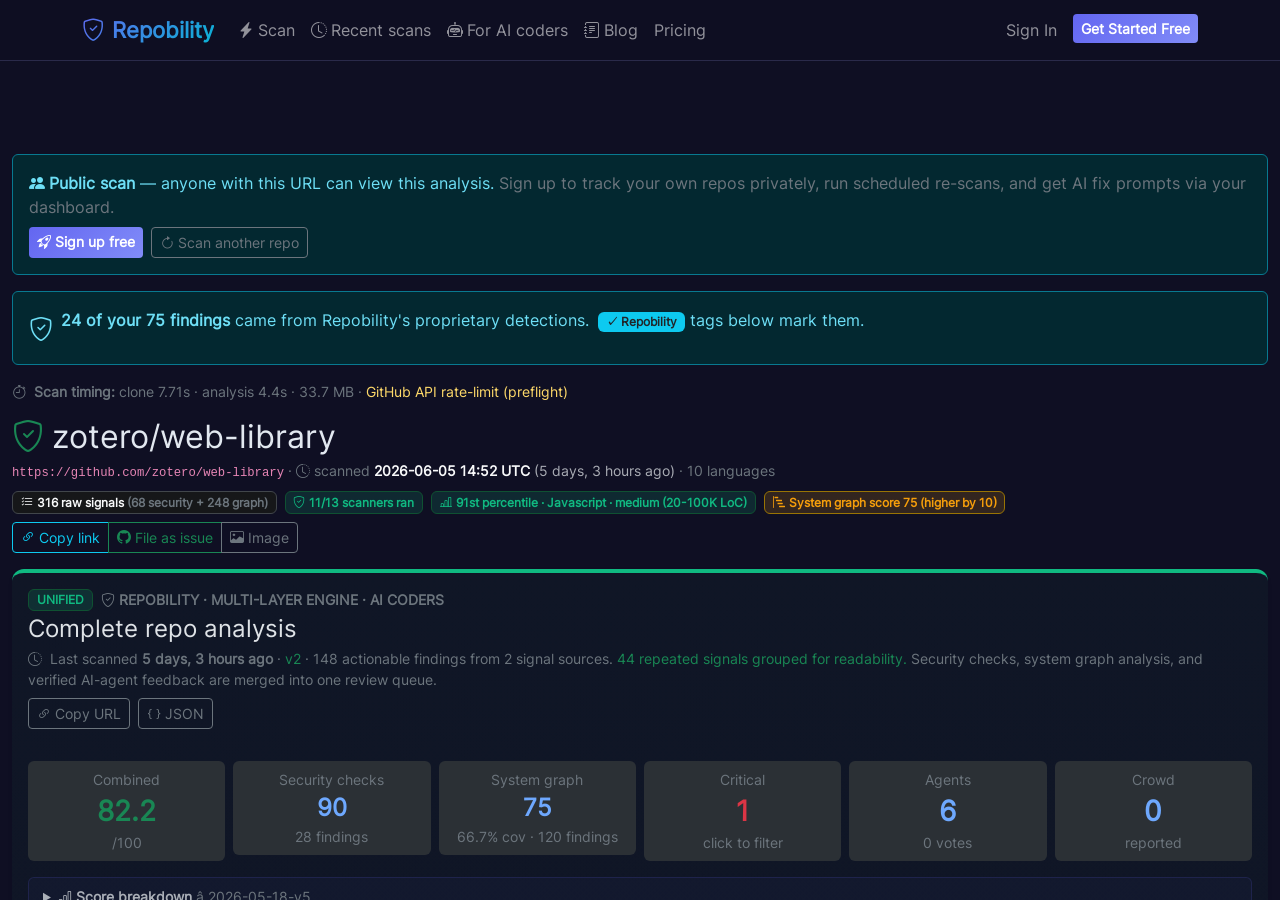
Task: Open the Pricing menu item
Action: click(680, 30)
